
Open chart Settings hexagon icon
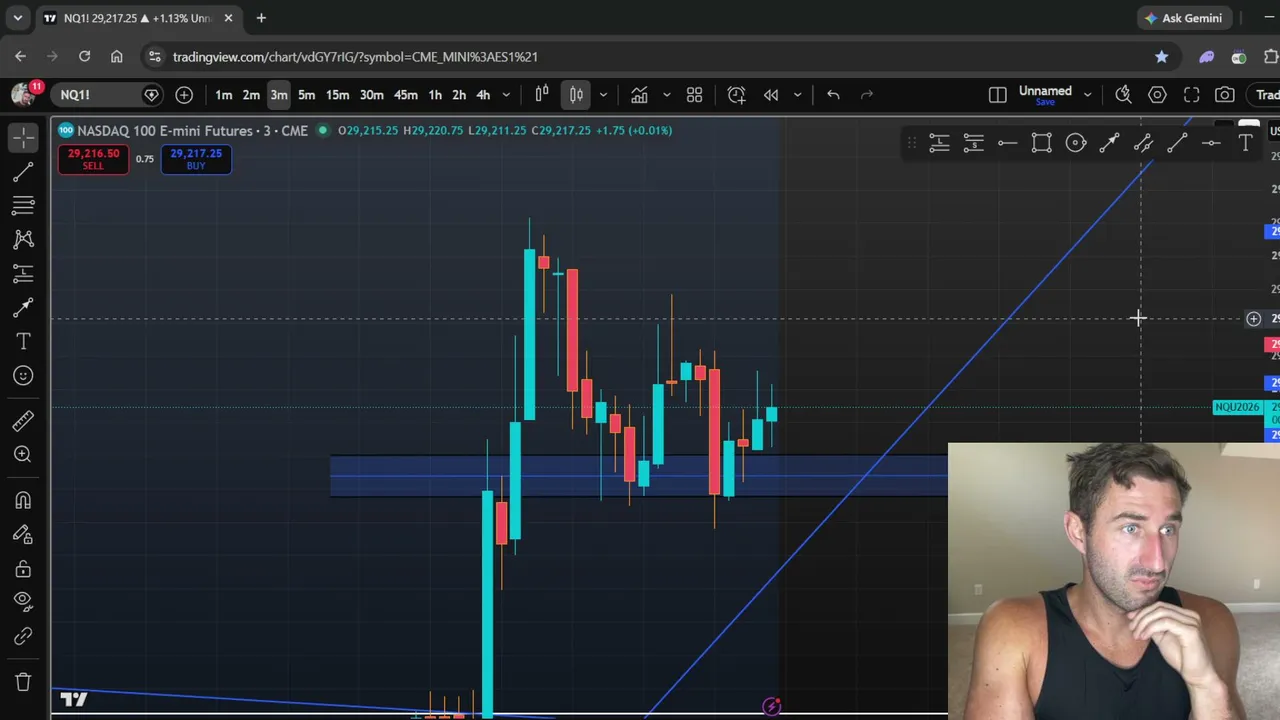pyautogui.click(x=1157, y=95)
